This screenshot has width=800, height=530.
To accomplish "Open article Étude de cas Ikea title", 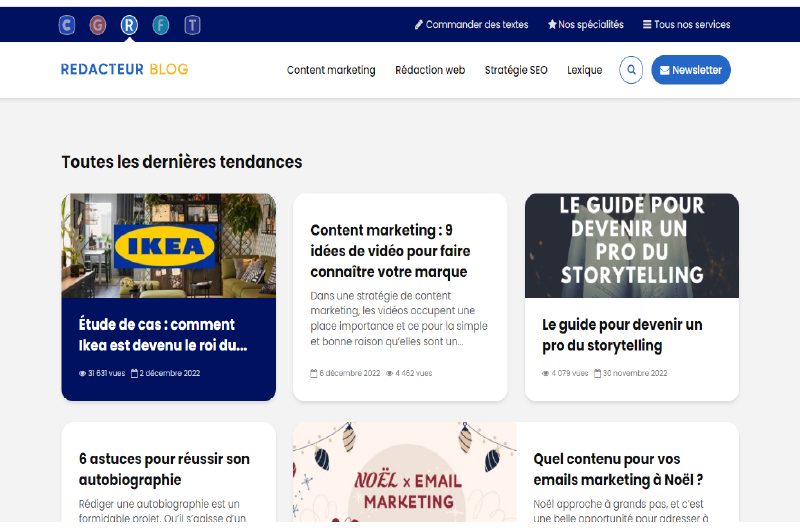I will pyautogui.click(x=163, y=335).
